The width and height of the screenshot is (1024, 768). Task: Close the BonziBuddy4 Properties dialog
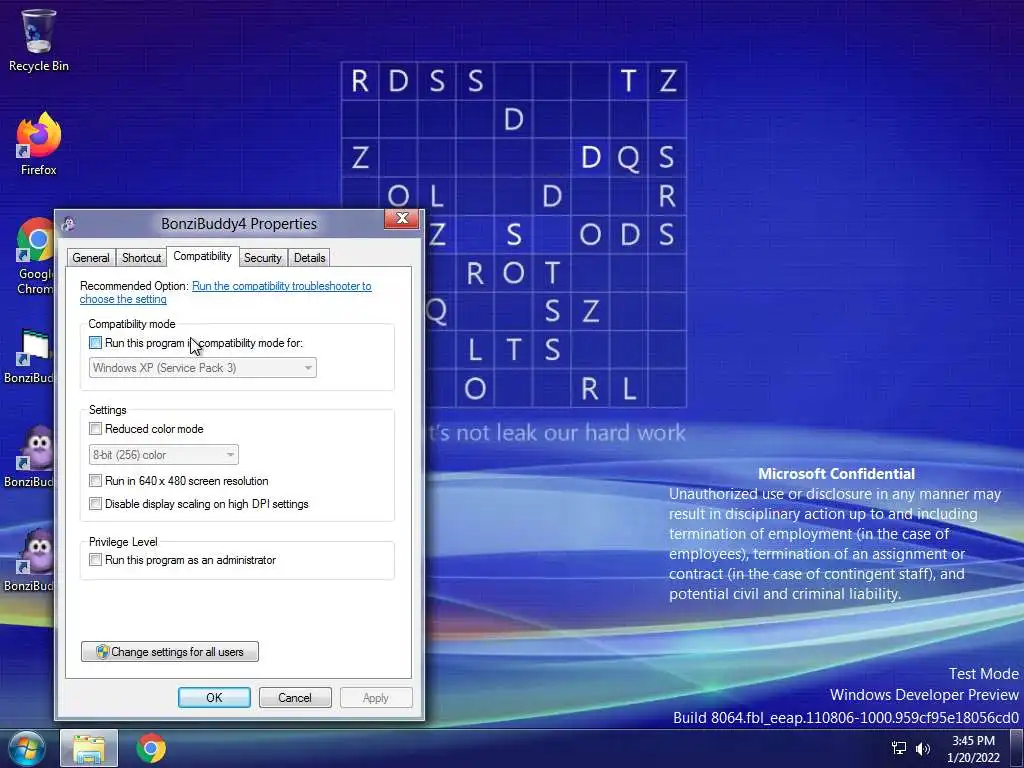pyautogui.click(x=402, y=219)
